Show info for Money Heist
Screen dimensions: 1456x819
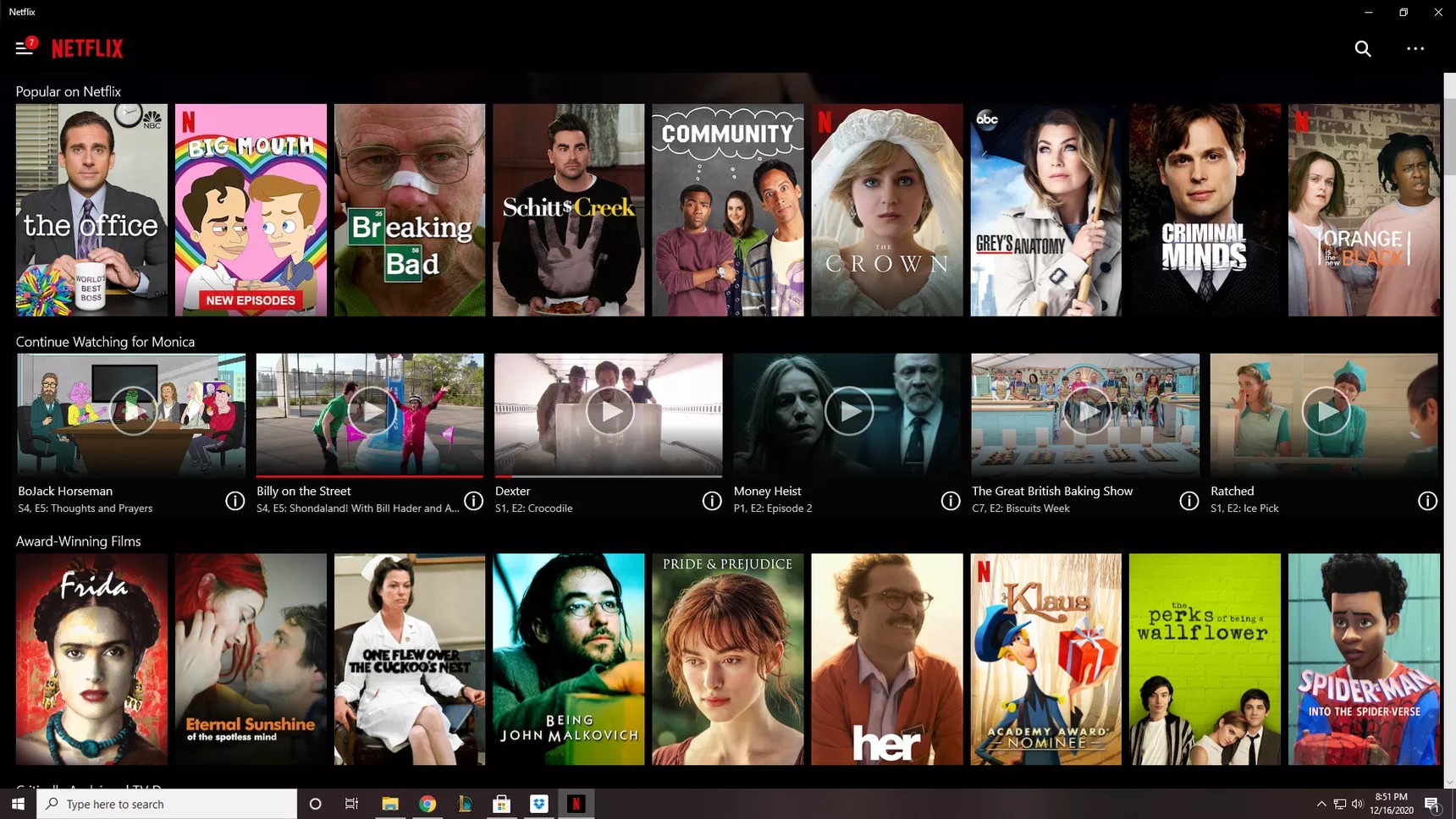tap(951, 501)
